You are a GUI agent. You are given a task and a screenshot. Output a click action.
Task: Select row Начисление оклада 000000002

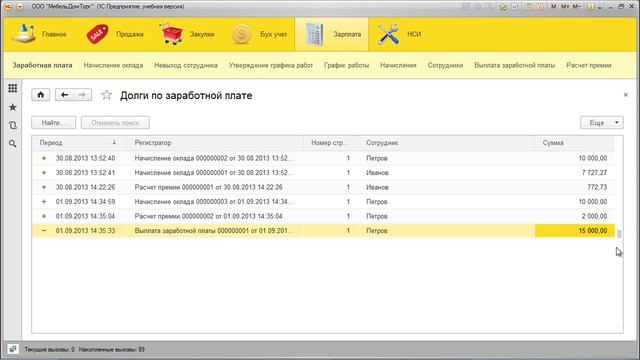(323, 158)
